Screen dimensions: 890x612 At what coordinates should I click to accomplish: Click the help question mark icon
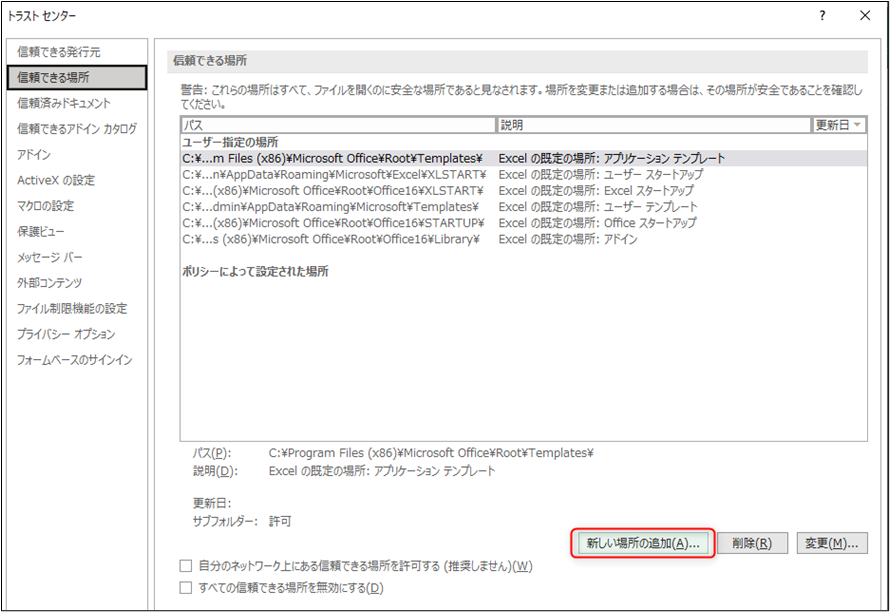tap(822, 16)
